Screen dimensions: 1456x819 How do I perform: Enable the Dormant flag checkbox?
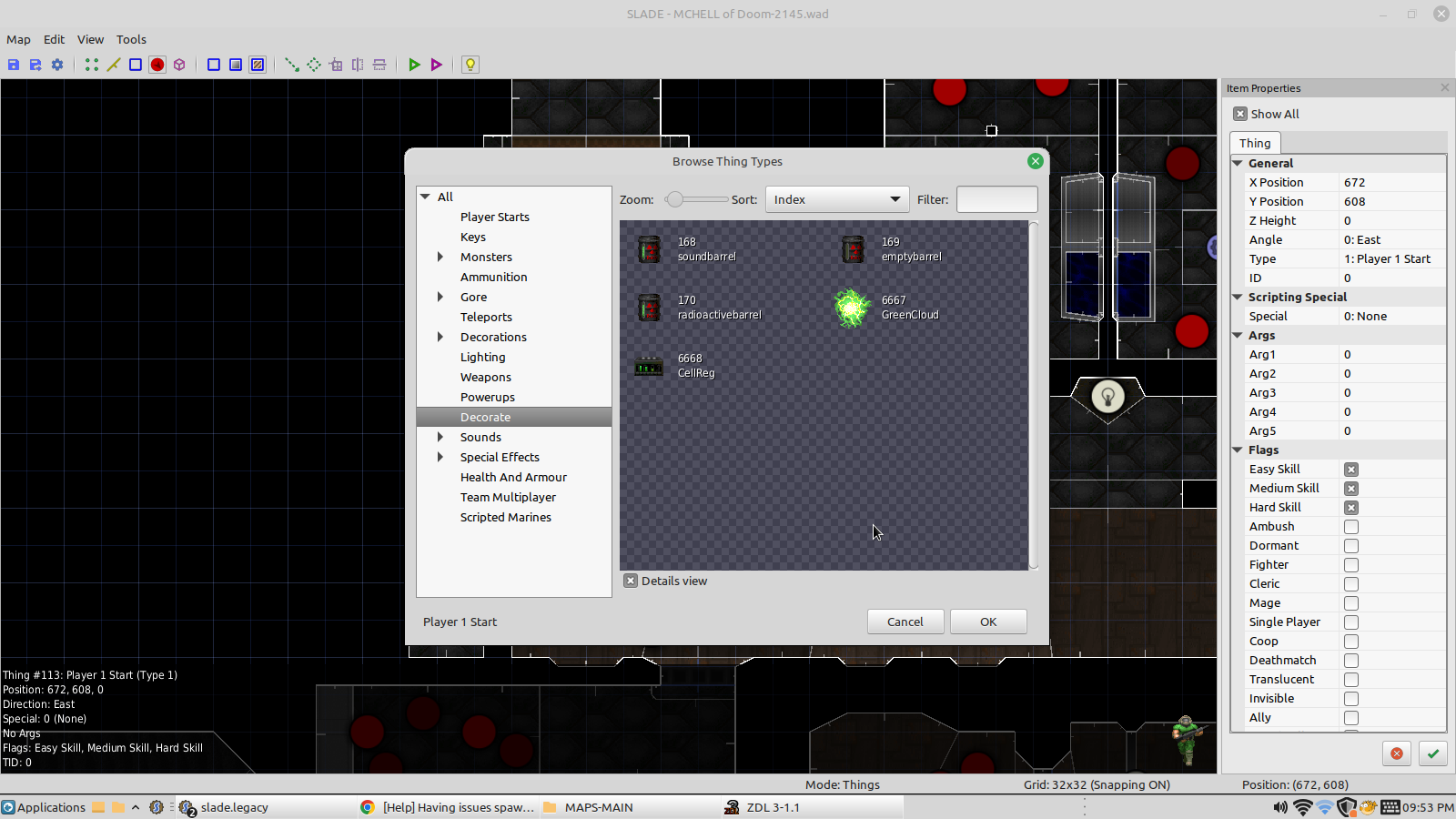tap(1351, 546)
